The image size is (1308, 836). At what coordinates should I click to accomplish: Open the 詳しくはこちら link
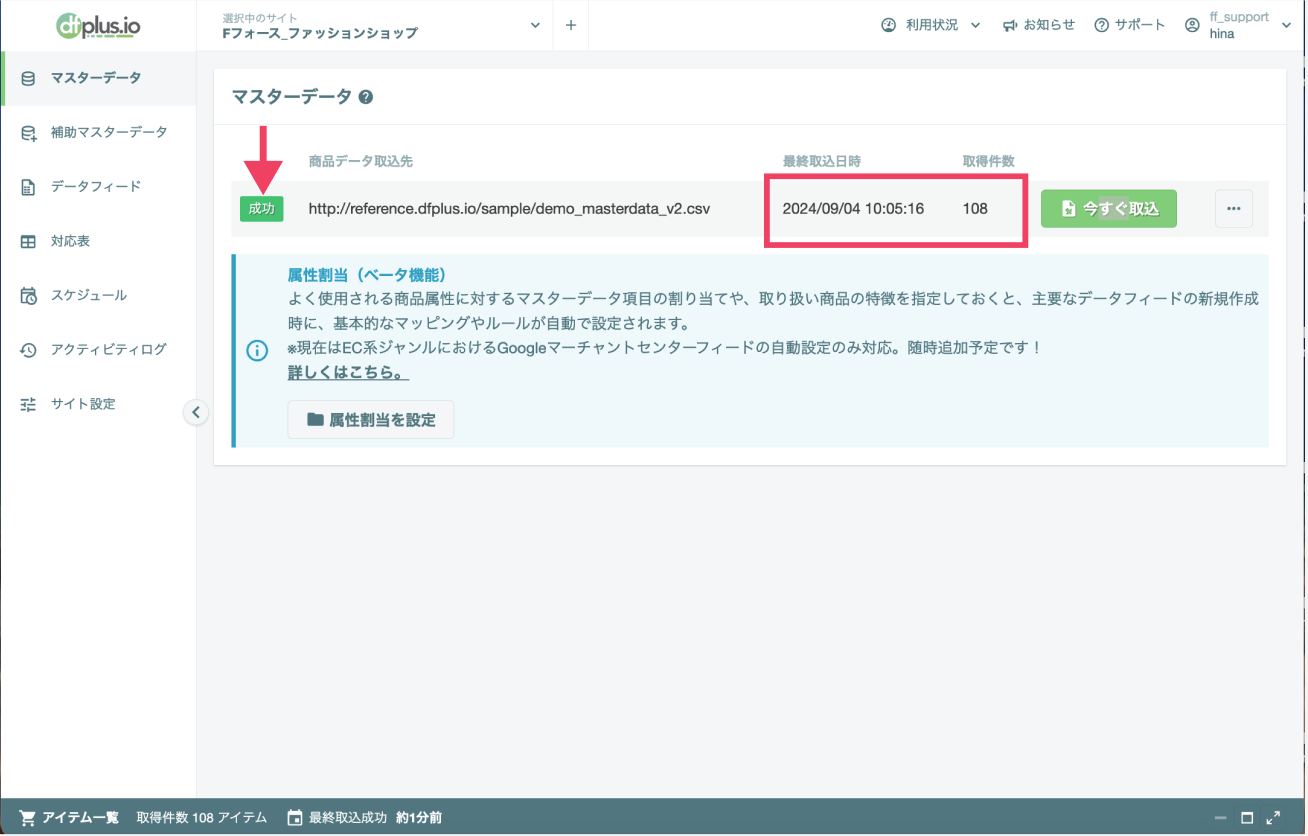pos(348,373)
